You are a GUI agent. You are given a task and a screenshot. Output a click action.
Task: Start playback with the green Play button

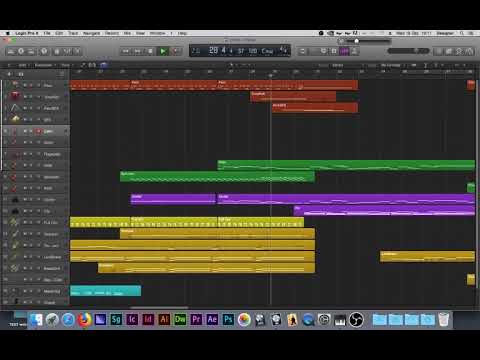[x=163, y=51]
